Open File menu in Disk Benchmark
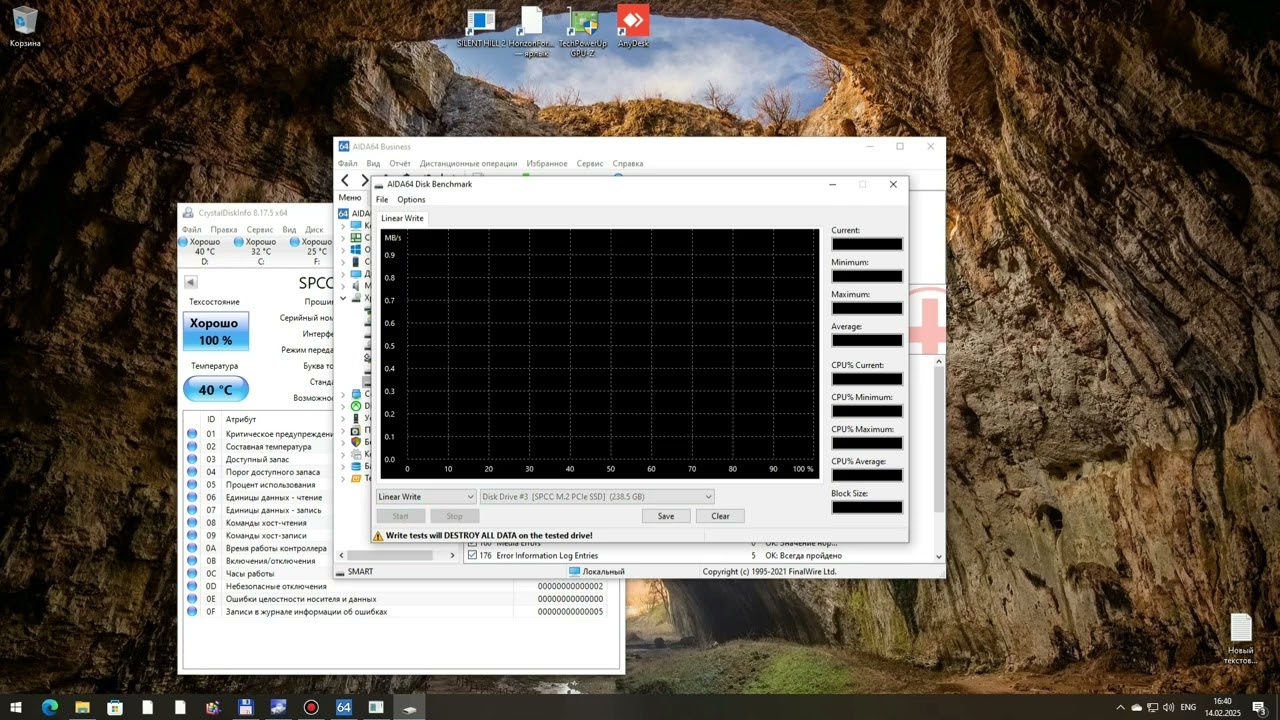 click(382, 200)
